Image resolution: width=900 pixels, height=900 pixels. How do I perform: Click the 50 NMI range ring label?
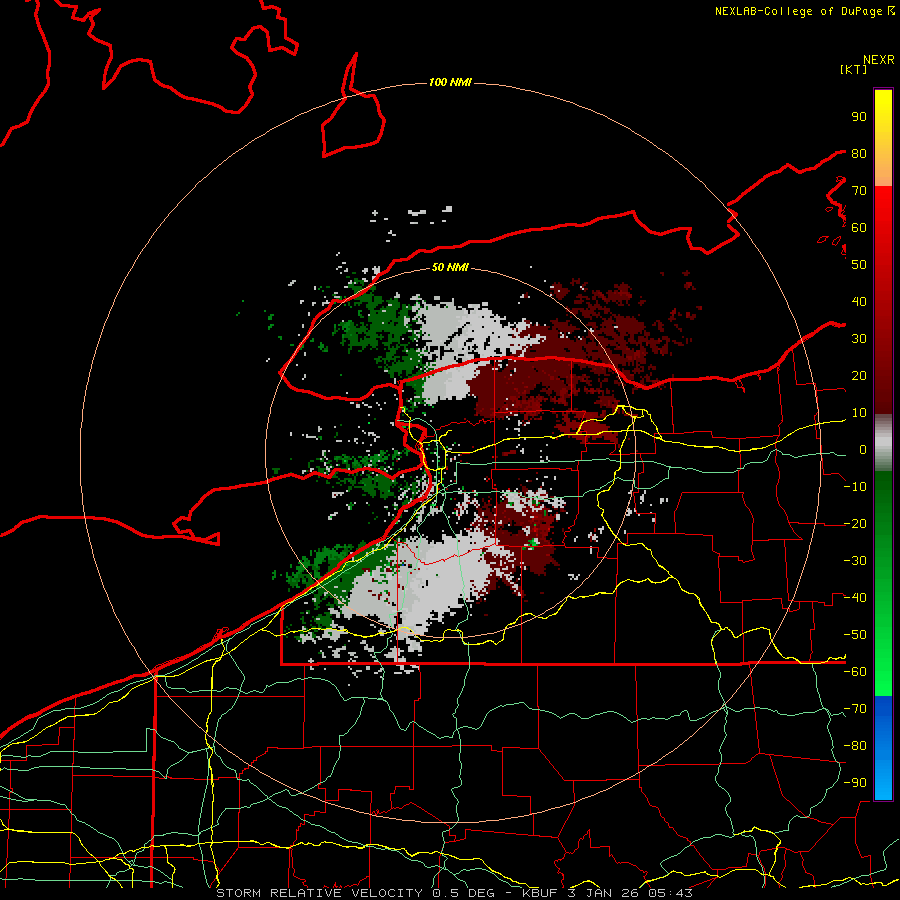(x=450, y=267)
